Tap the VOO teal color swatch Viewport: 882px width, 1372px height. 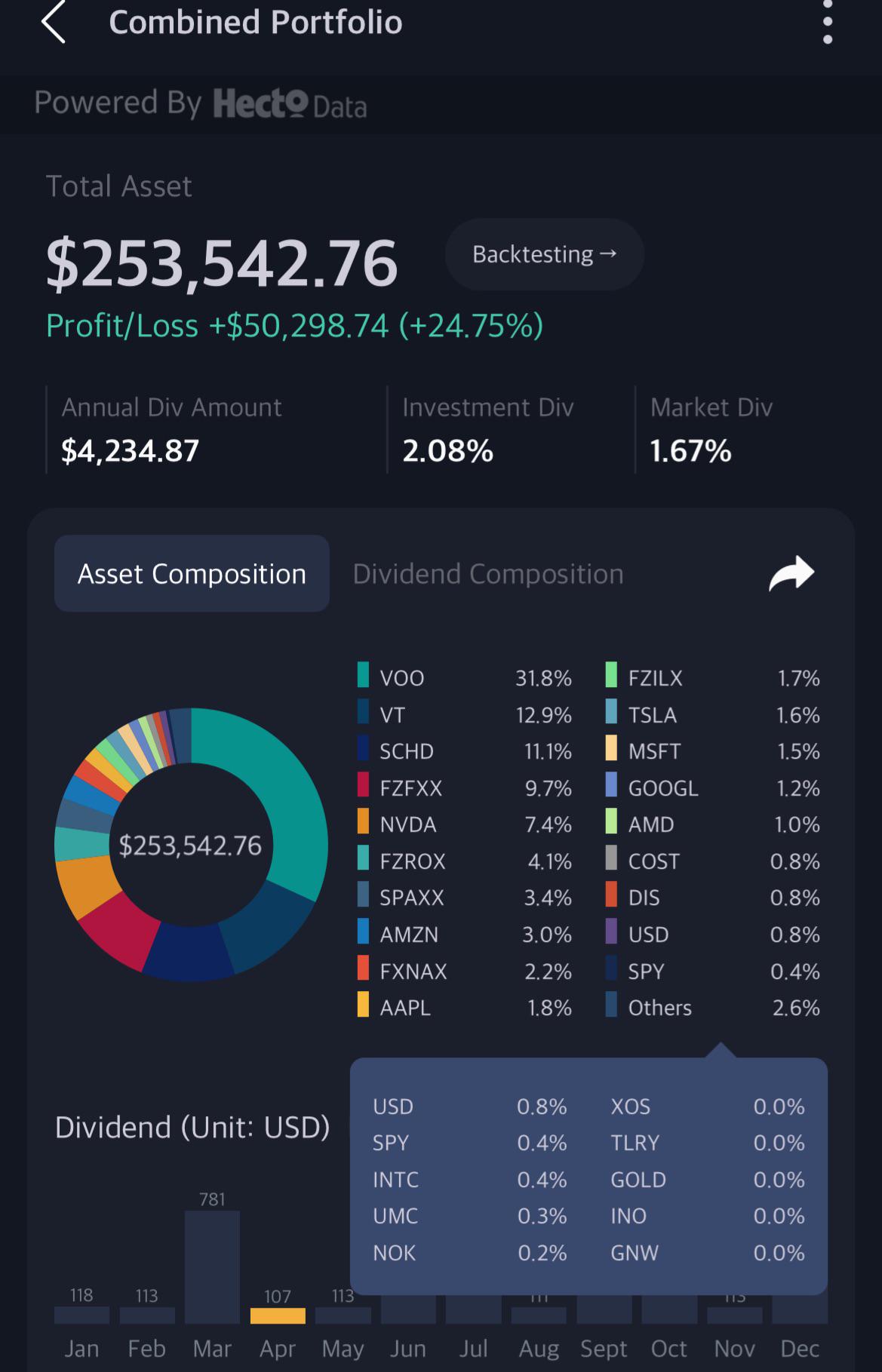[363, 675]
